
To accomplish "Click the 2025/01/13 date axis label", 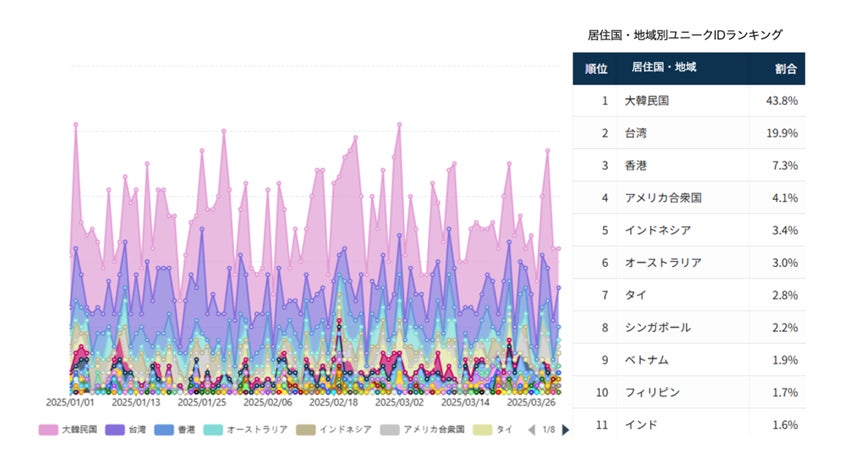I will (x=135, y=403).
